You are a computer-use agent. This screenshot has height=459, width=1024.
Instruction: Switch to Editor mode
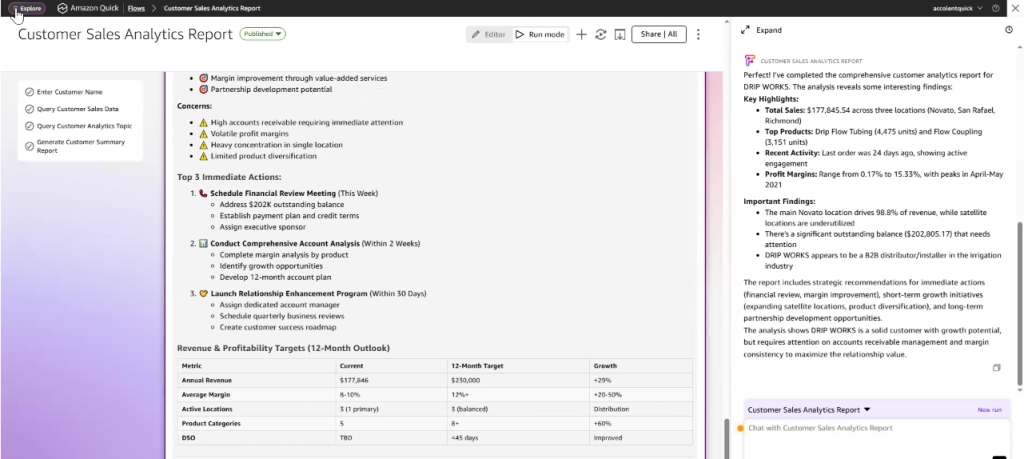click(488, 35)
